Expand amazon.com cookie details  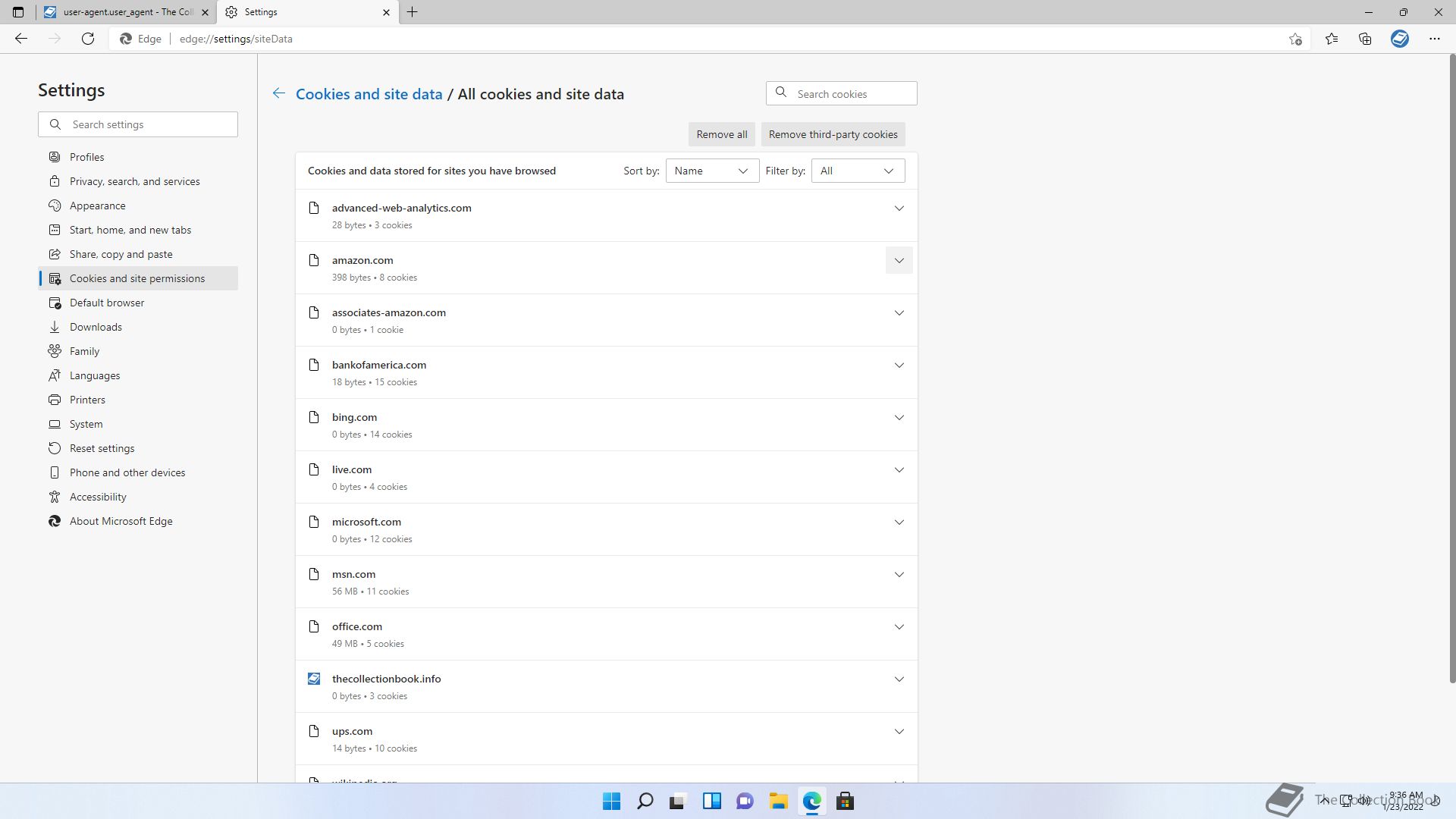pos(899,260)
